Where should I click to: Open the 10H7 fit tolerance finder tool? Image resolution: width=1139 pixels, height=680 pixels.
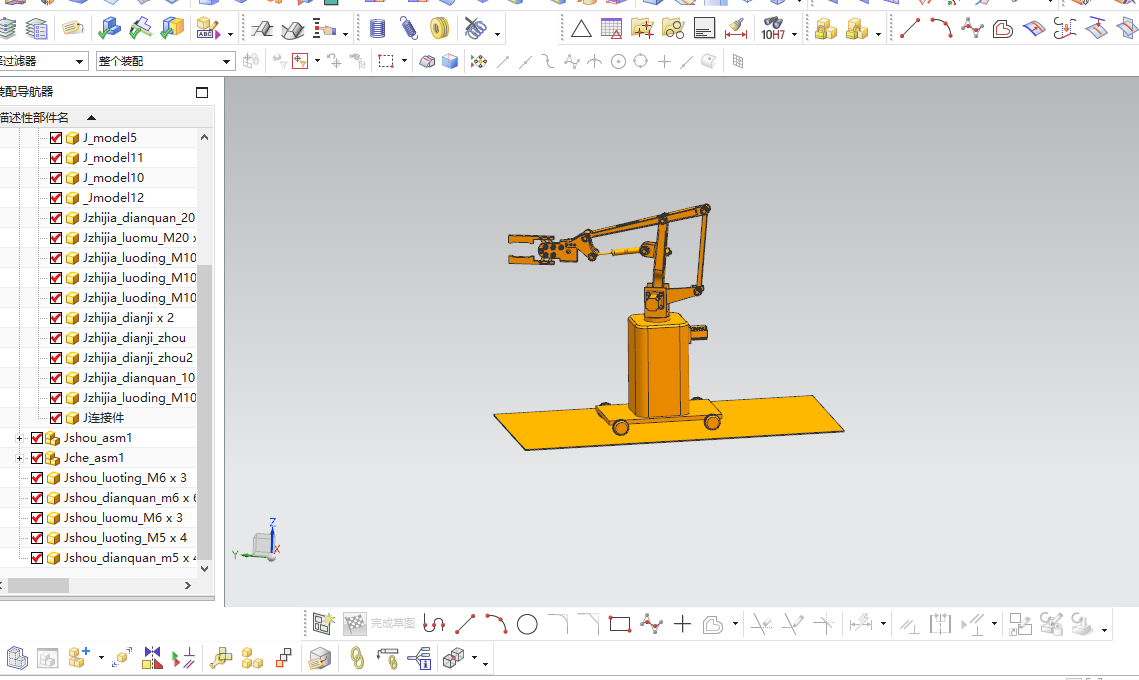point(773,29)
